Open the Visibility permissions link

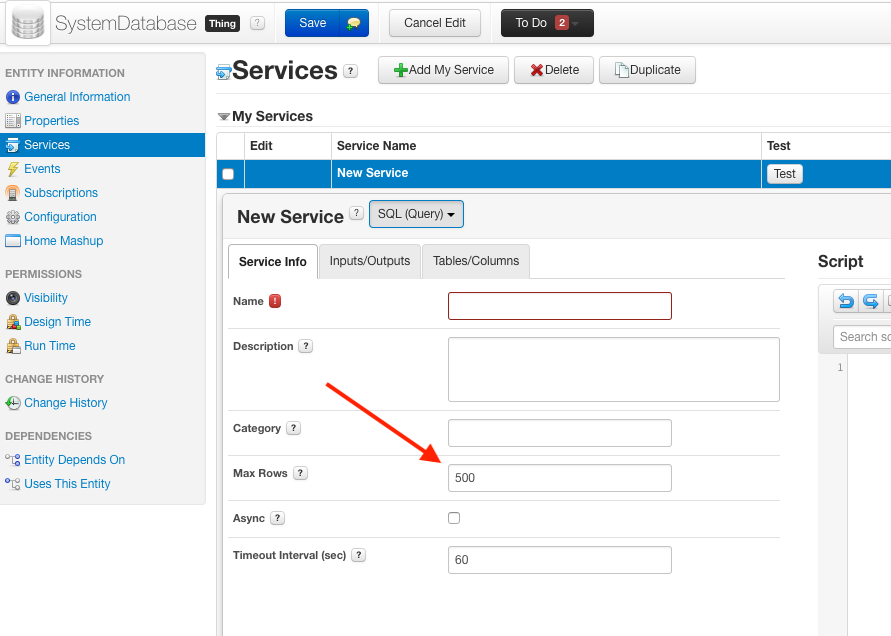45,298
